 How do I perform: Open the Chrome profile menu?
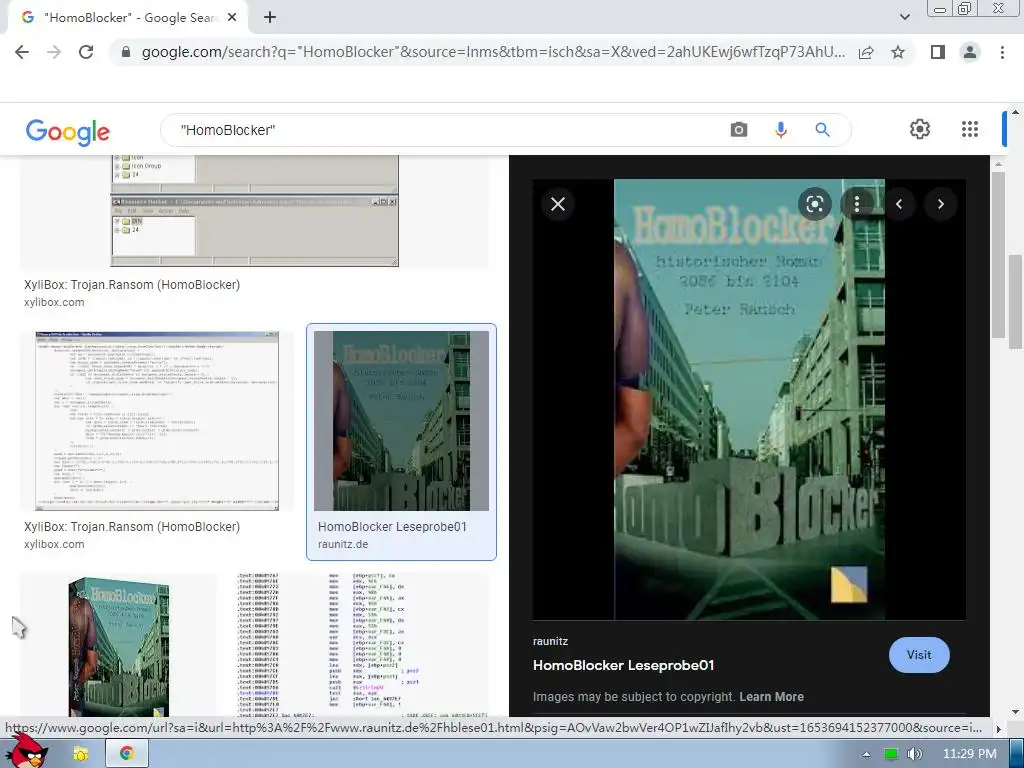tap(970, 52)
